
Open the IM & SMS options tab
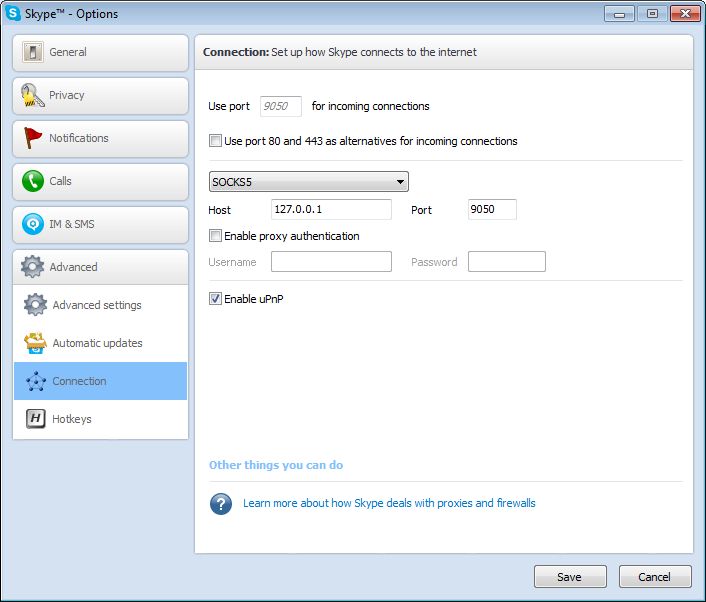[x=100, y=225]
